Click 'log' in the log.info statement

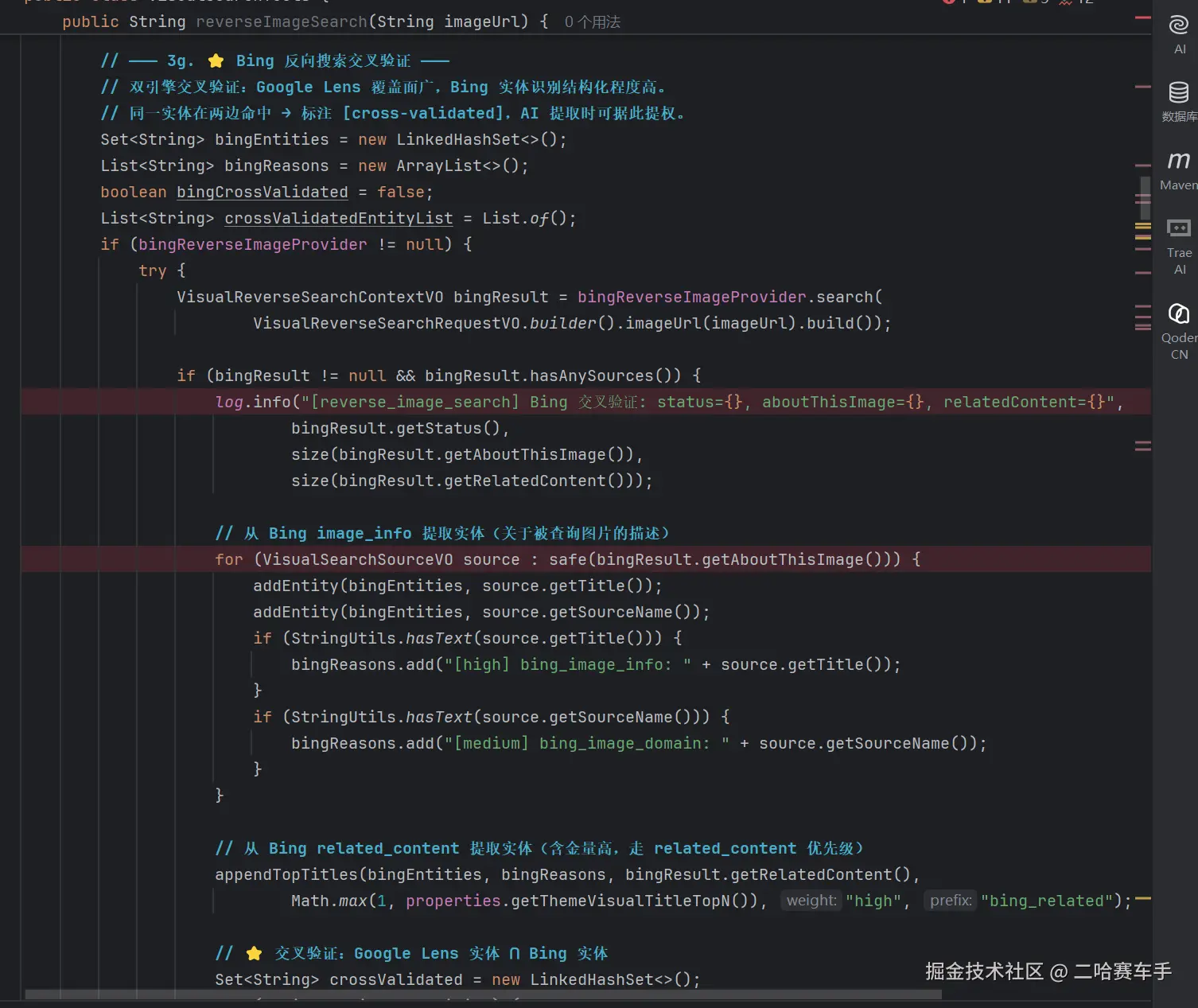[x=229, y=402]
